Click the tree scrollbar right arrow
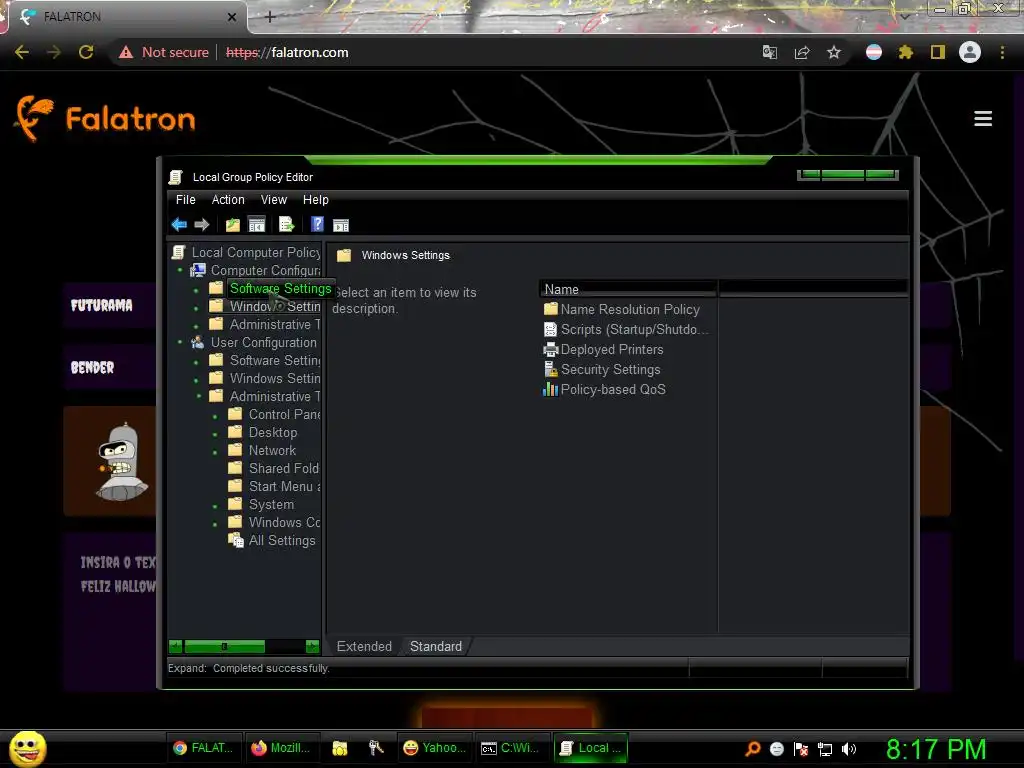This screenshot has width=1024, height=768. click(x=312, y=647)
